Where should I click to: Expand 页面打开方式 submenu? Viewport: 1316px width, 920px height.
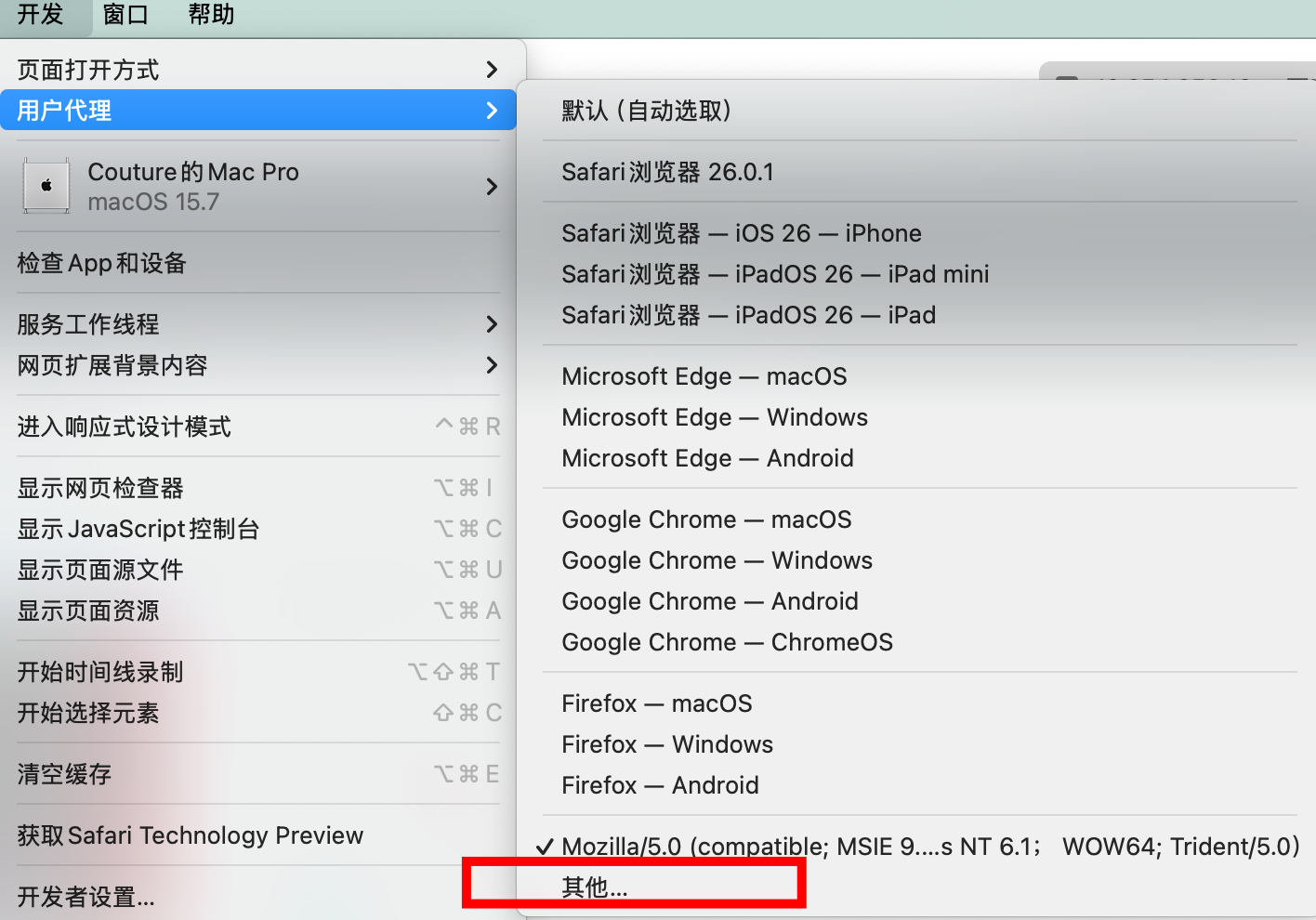258,70
